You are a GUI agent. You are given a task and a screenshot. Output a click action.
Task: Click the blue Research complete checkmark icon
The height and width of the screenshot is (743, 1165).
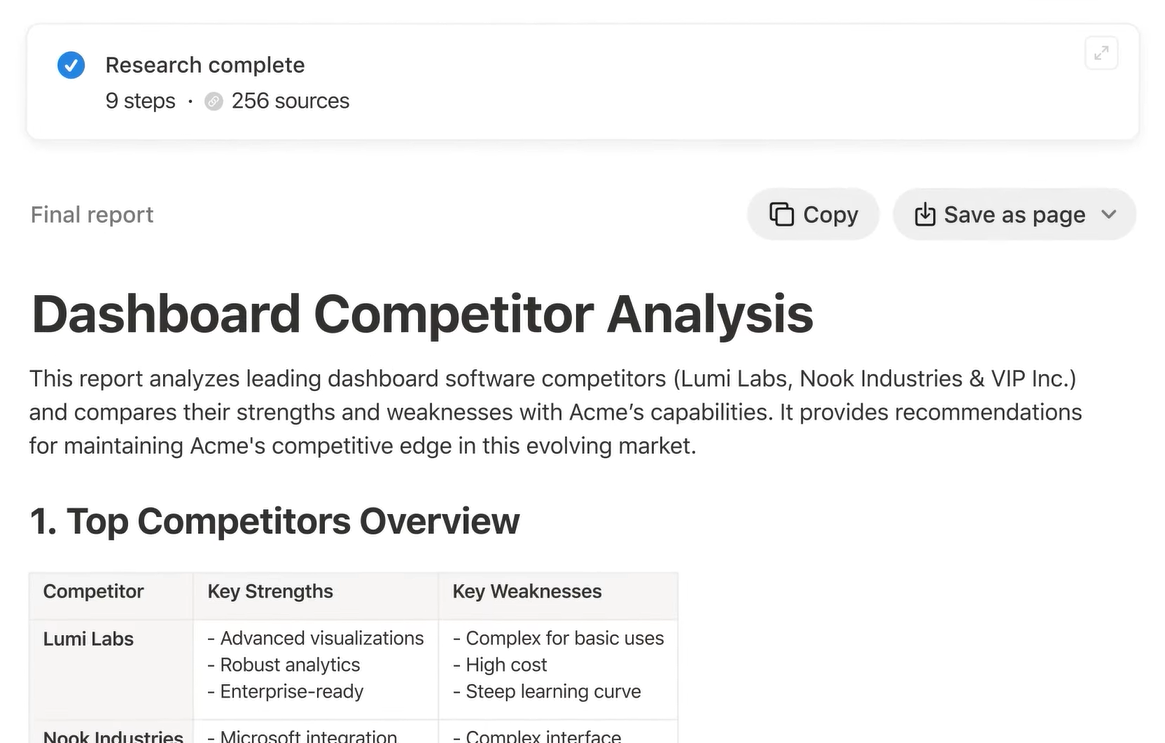click(71, 65)
